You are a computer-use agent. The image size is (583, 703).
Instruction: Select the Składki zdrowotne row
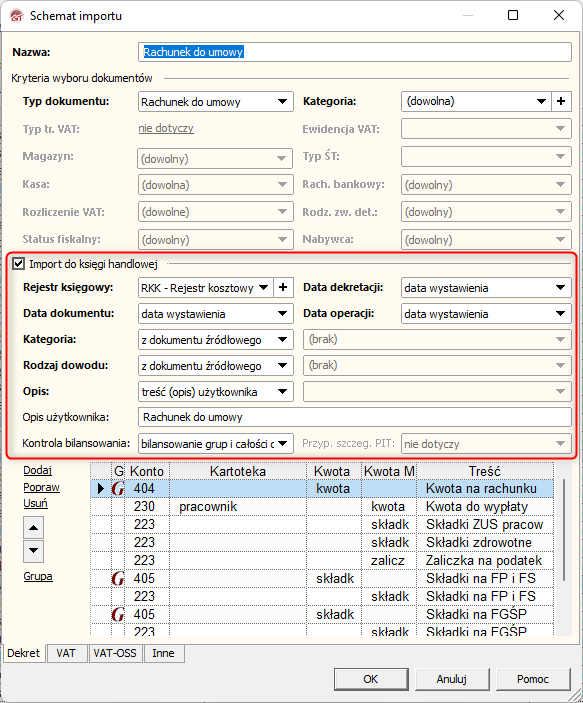(x=322, y=542)
